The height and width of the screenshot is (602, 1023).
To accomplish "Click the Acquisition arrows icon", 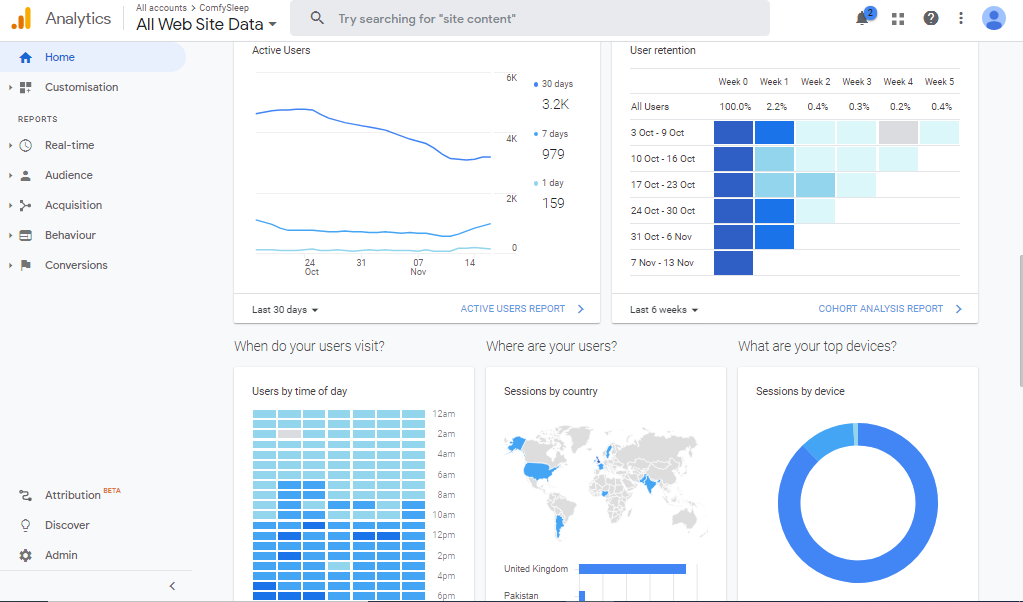I will [25, 205].
